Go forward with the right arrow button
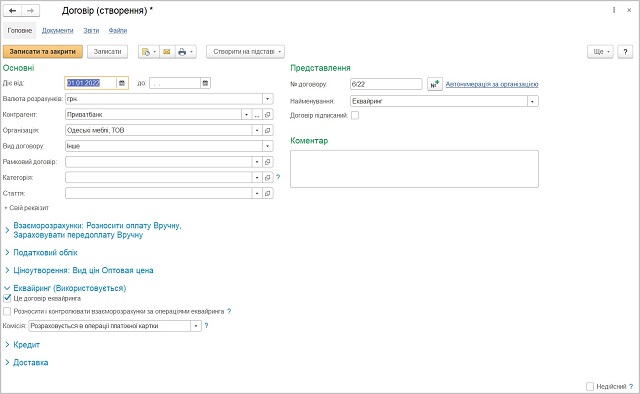640x394 pixels. point(31,11)
